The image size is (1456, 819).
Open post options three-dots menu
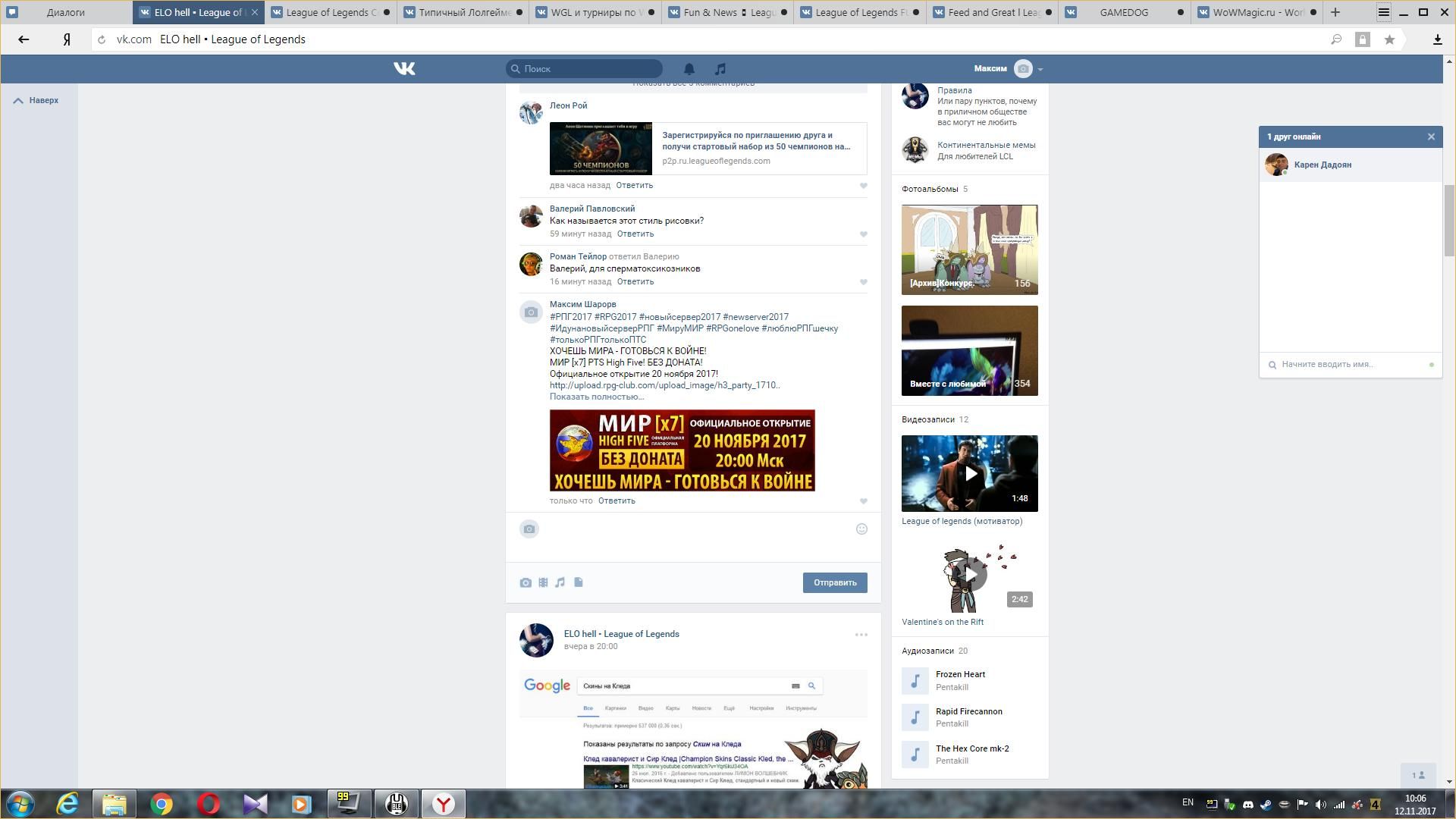tap(861, 635)
